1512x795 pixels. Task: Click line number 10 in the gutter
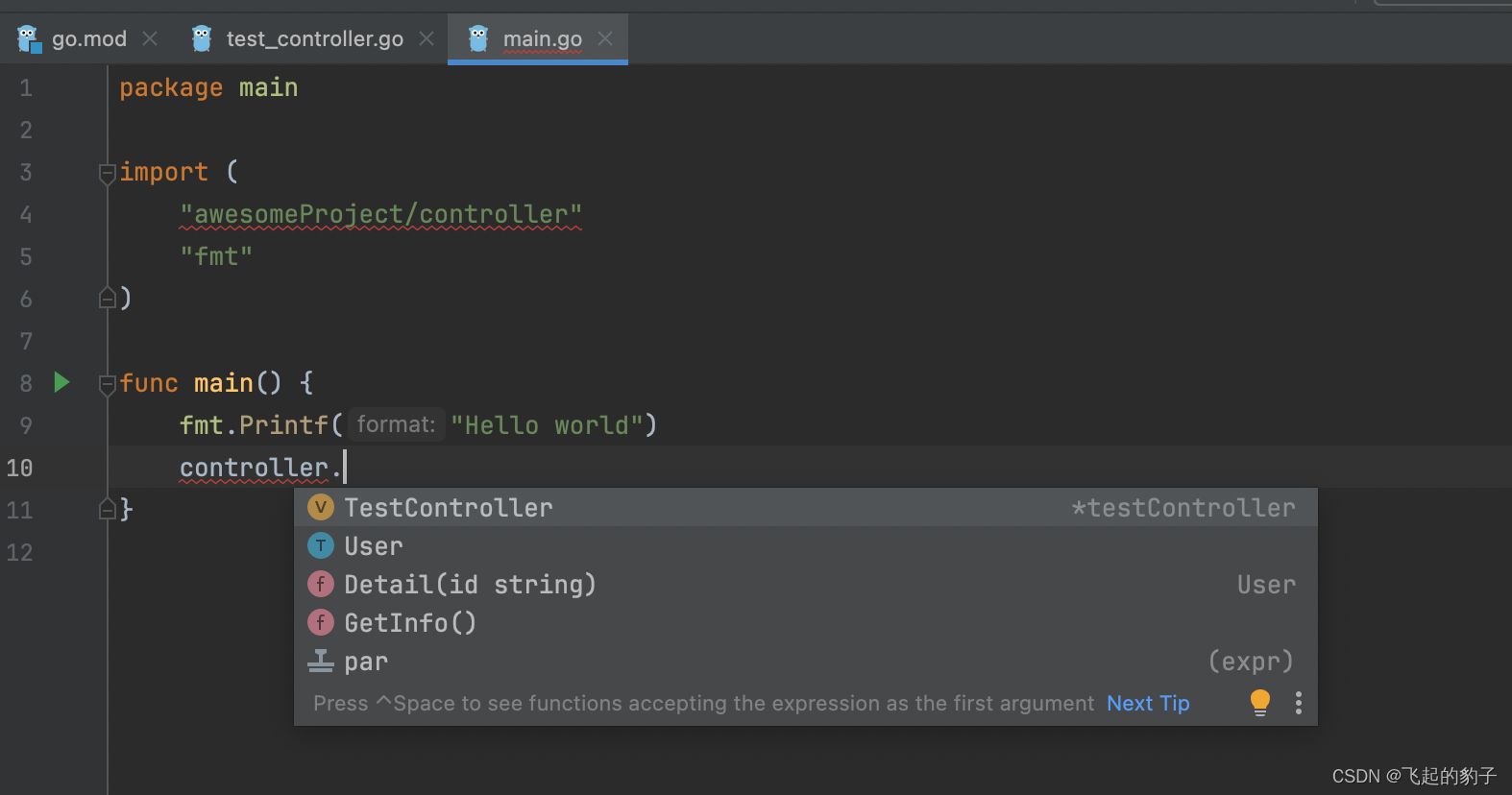[19, 468]
